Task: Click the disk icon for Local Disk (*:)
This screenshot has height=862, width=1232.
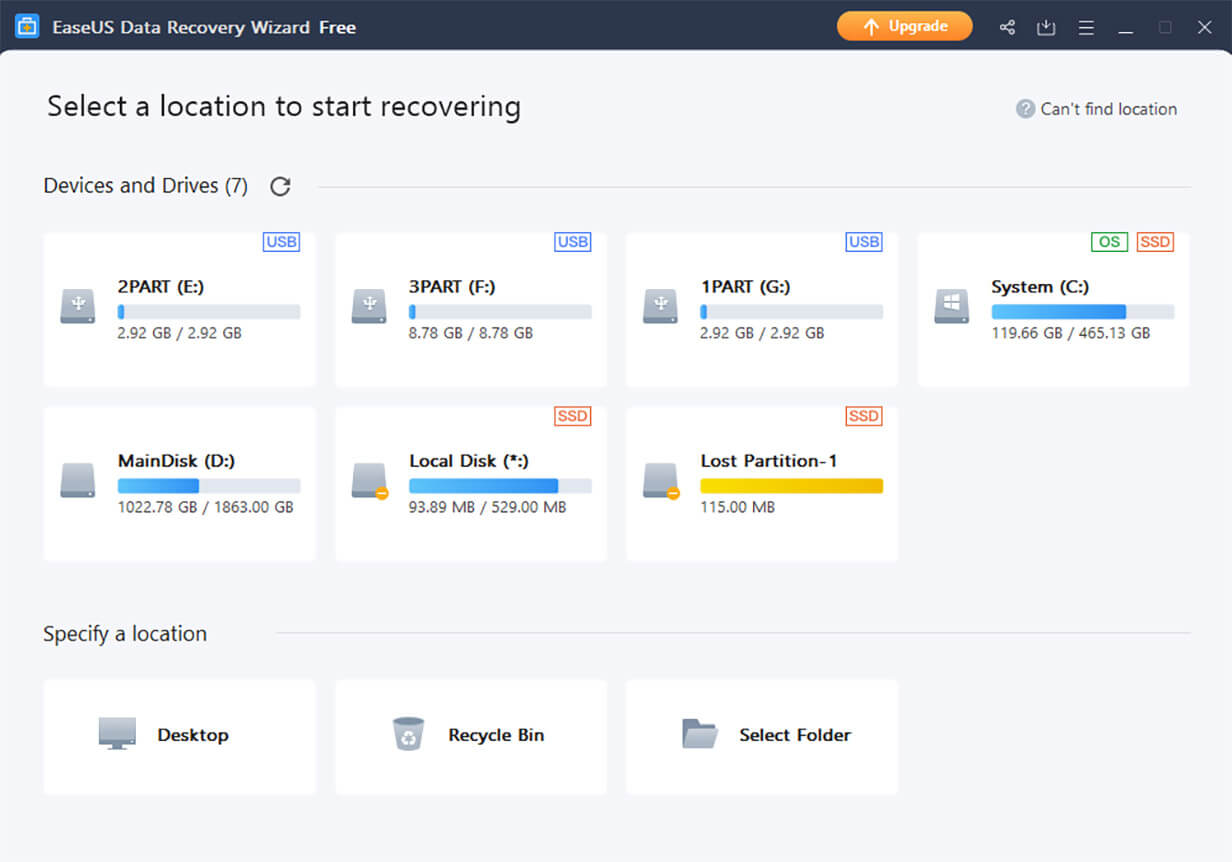Action: pos(369,480)
